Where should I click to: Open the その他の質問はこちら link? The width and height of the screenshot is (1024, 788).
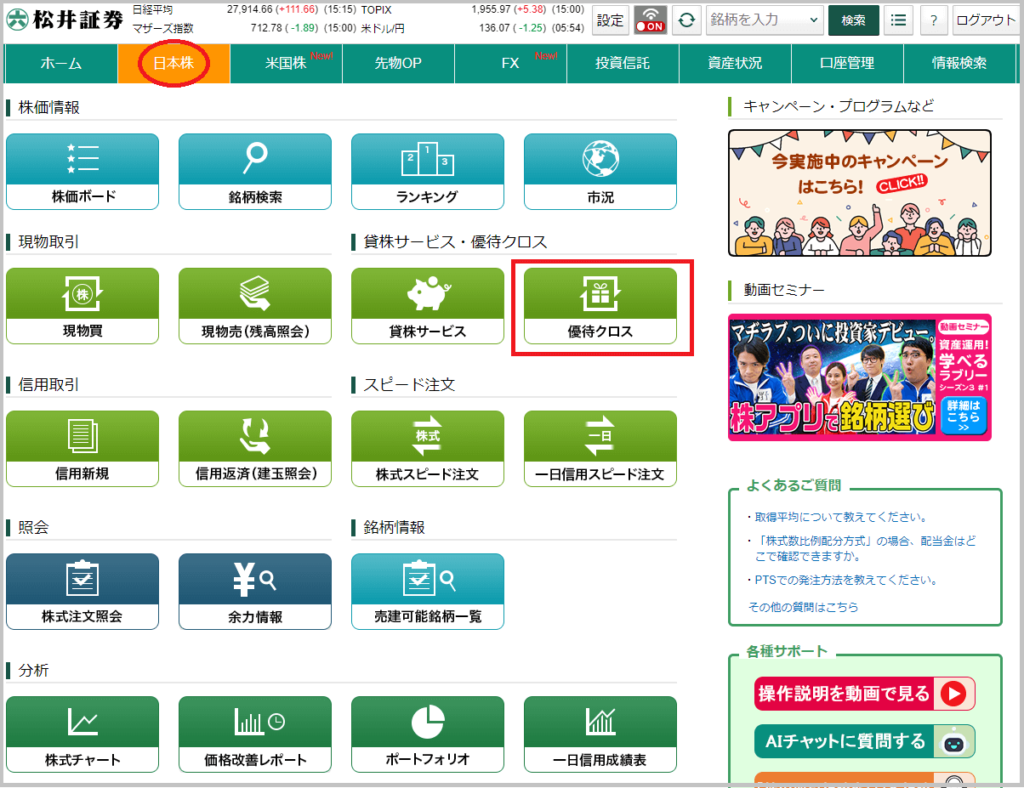point(803,607)
